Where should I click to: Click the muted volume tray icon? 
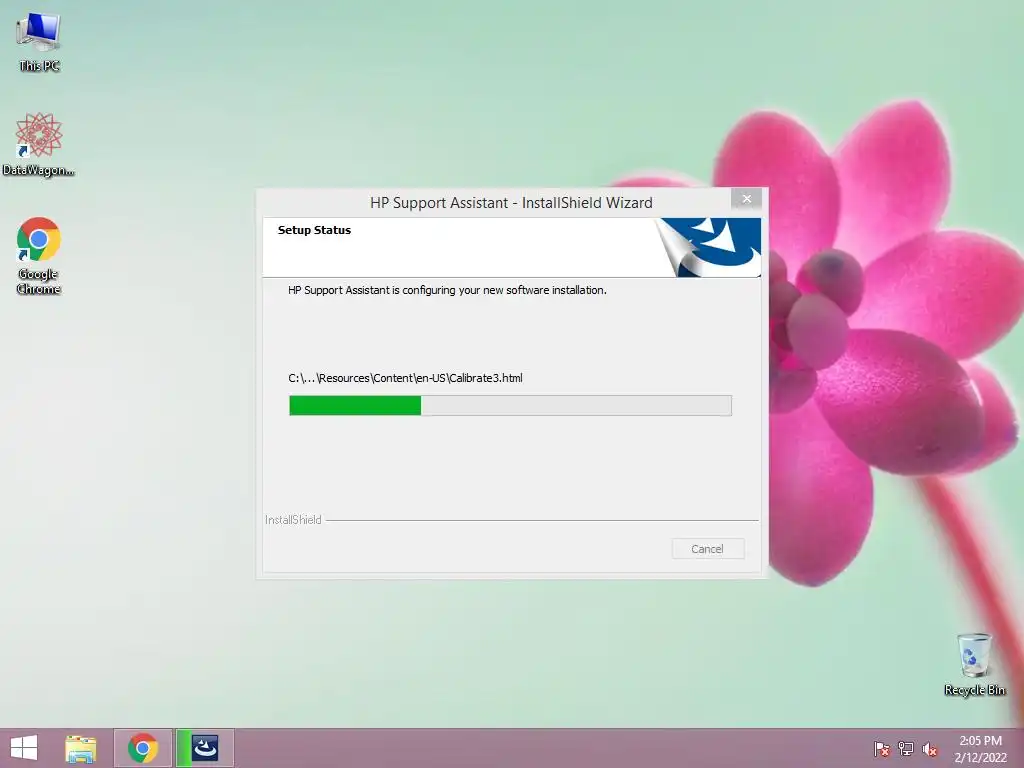click(x=930, y=748)
